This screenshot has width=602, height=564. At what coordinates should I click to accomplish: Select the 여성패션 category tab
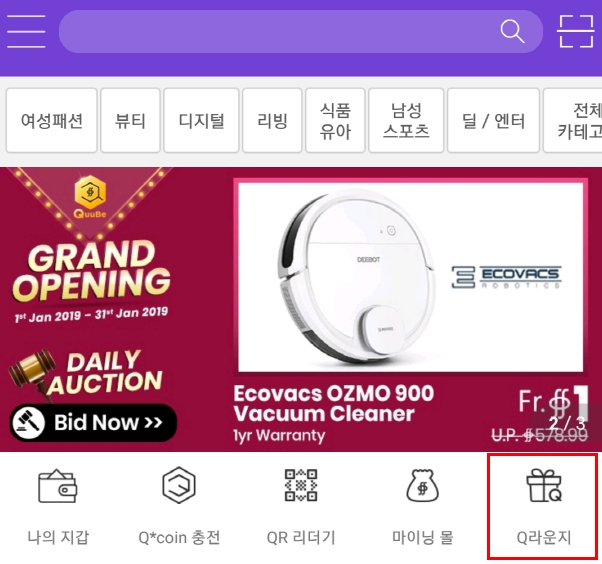(51, 121)
